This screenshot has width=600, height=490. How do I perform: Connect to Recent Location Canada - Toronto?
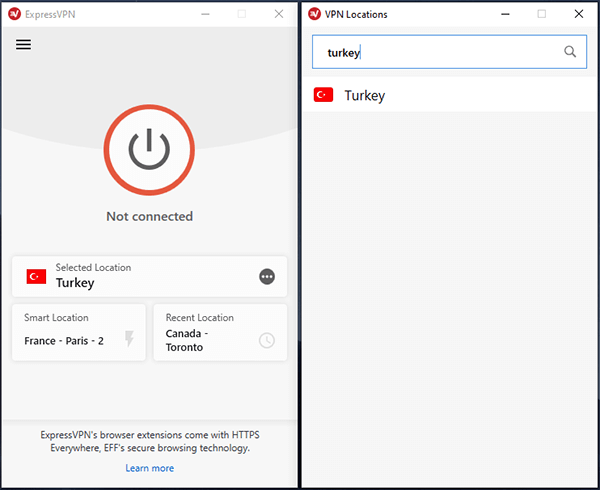click(220, 332)
